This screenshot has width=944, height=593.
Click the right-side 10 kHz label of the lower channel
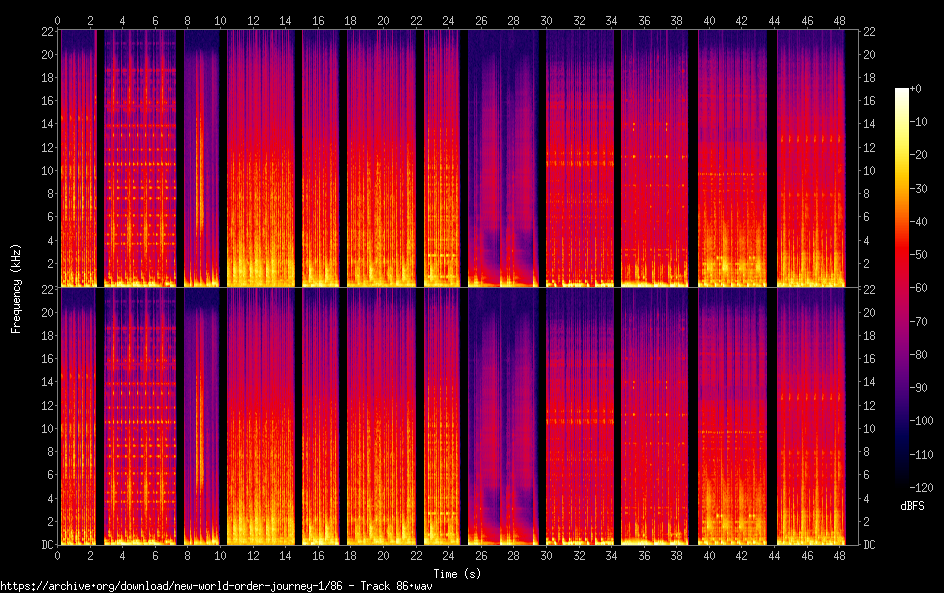tap(870, 428)
